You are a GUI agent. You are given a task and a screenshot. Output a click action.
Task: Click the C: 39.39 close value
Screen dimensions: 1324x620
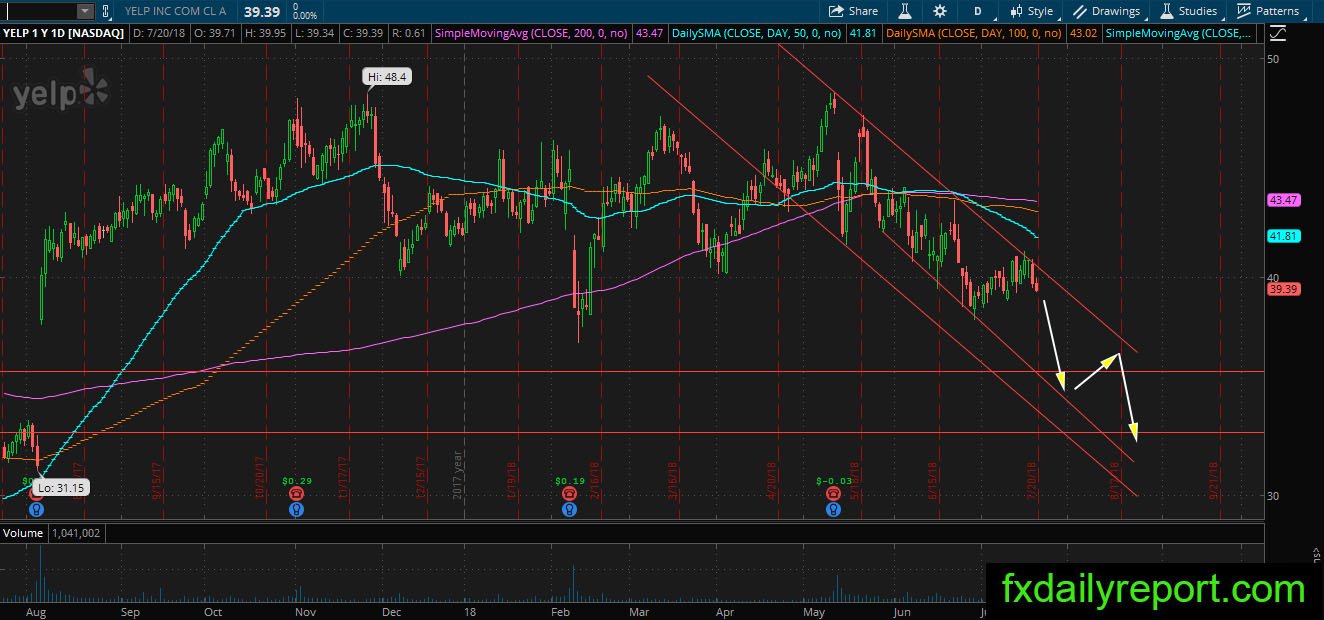(x=361, y=33)
